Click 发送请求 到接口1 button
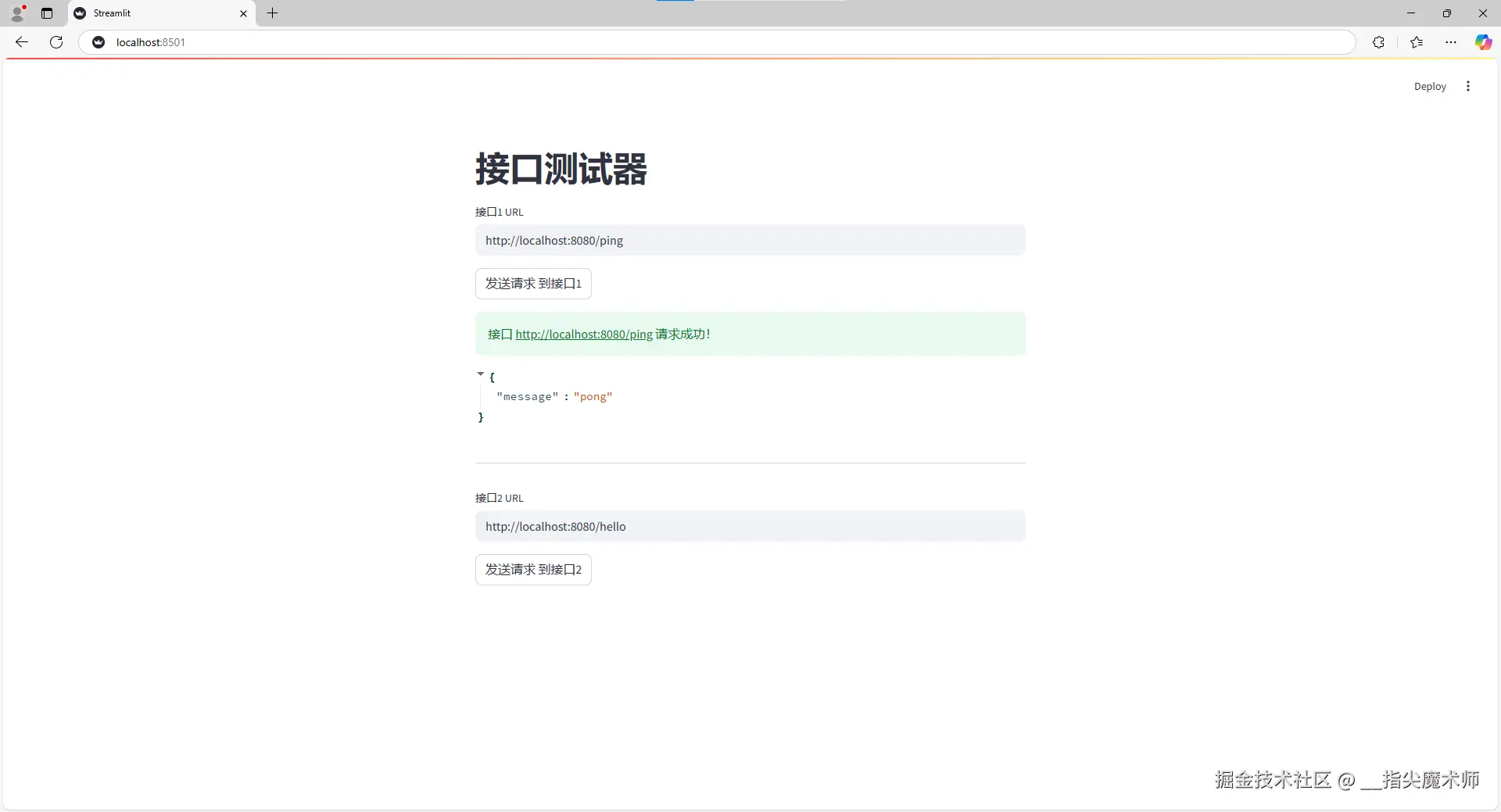The height and width of the screenshot is (812, 1501). point(533,284)
